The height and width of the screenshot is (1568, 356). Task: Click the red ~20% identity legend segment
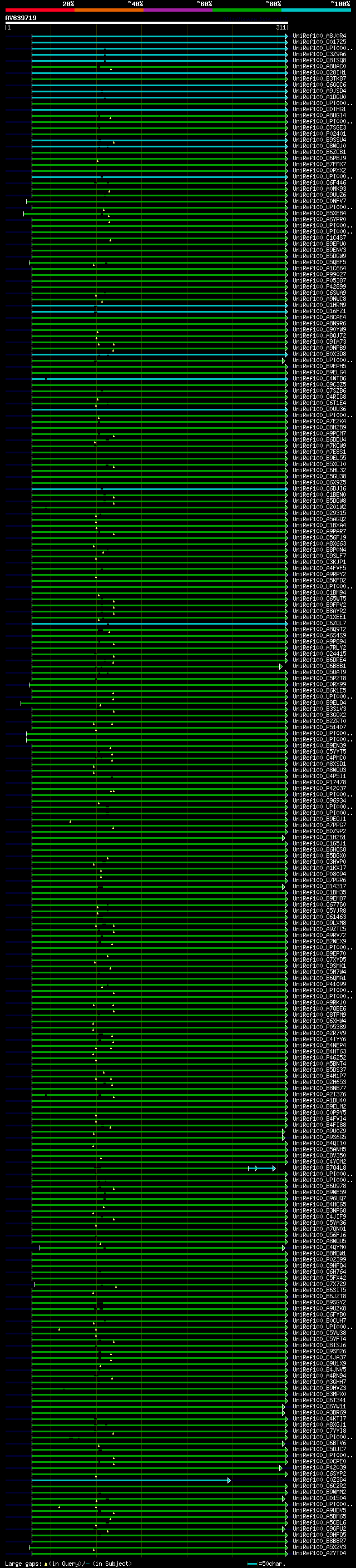40,10
